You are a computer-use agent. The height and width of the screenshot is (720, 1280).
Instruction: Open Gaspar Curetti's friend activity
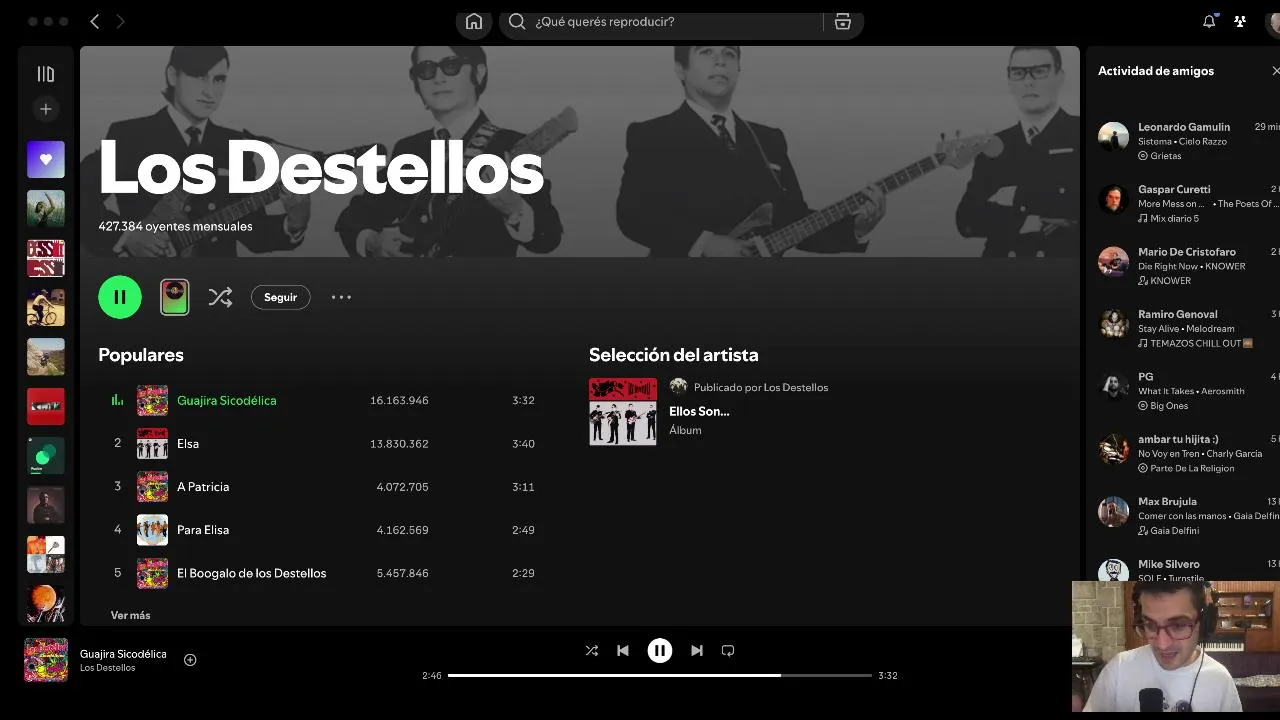(1188, 203)
